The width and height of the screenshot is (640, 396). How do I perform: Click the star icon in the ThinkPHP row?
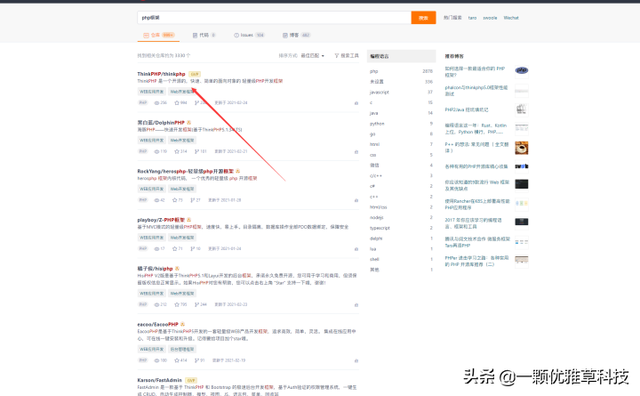point(177,103)
